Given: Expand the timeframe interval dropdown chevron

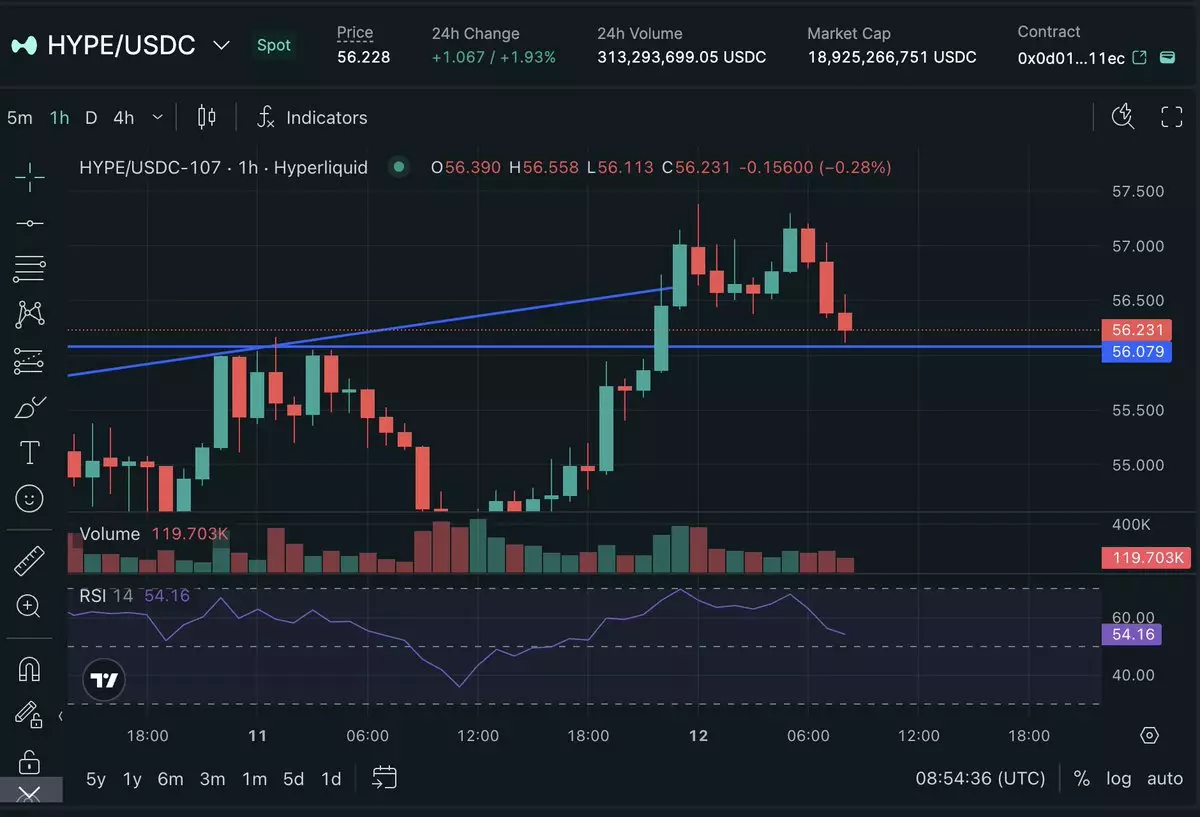Looking at the screenshot, I should [157, 117].
